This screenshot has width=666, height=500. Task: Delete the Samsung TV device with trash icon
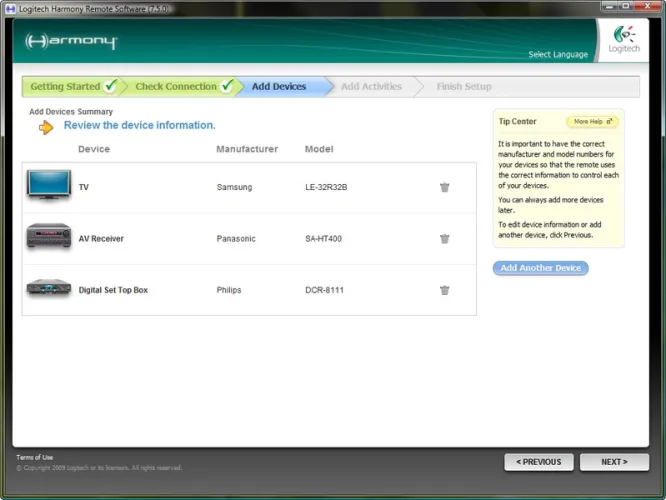coord(444,187)
